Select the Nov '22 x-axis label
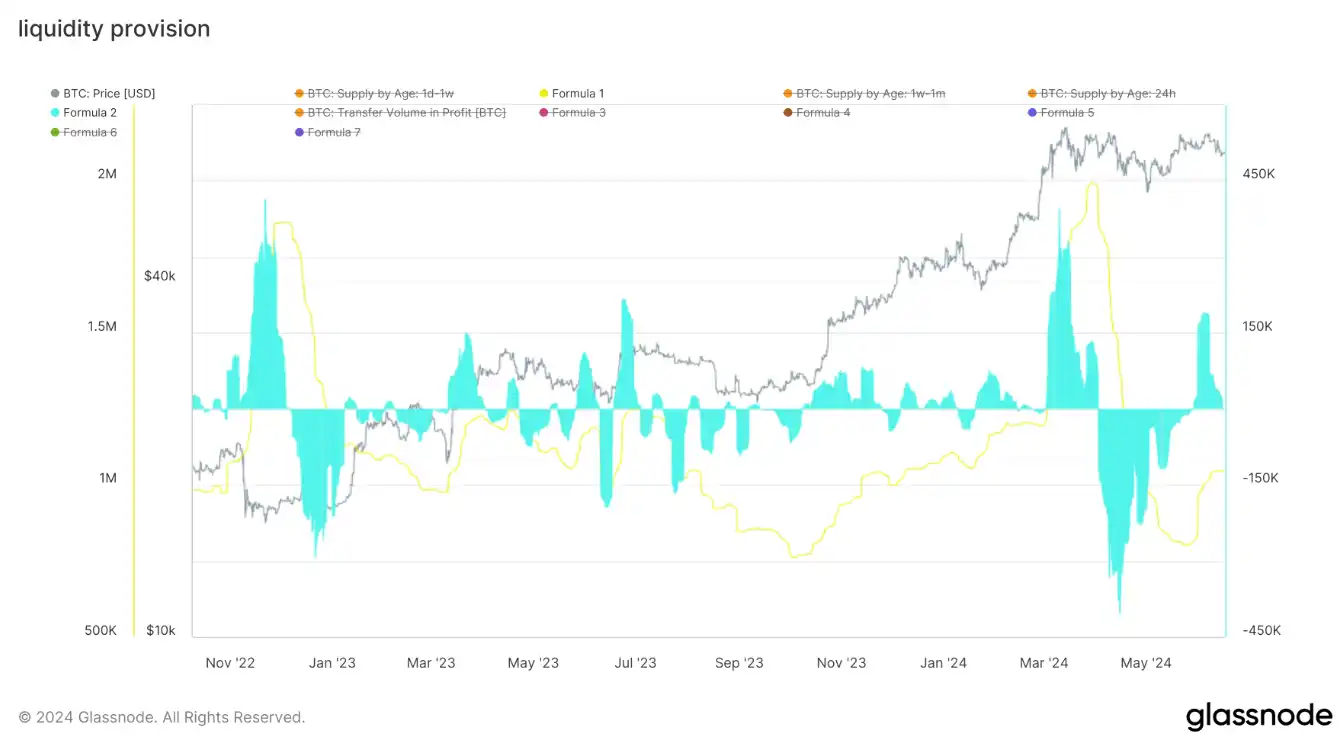1344x748 pixels. [x=229, y=663]
